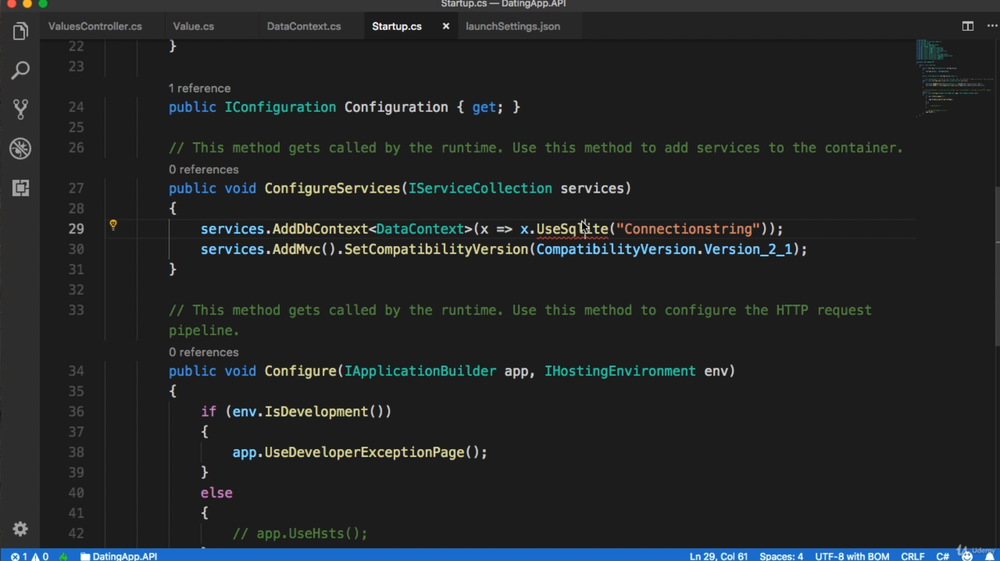This screenshot has width=1000, height=561.
Task: Open the Debug view
Action: (x=20, y=149)
